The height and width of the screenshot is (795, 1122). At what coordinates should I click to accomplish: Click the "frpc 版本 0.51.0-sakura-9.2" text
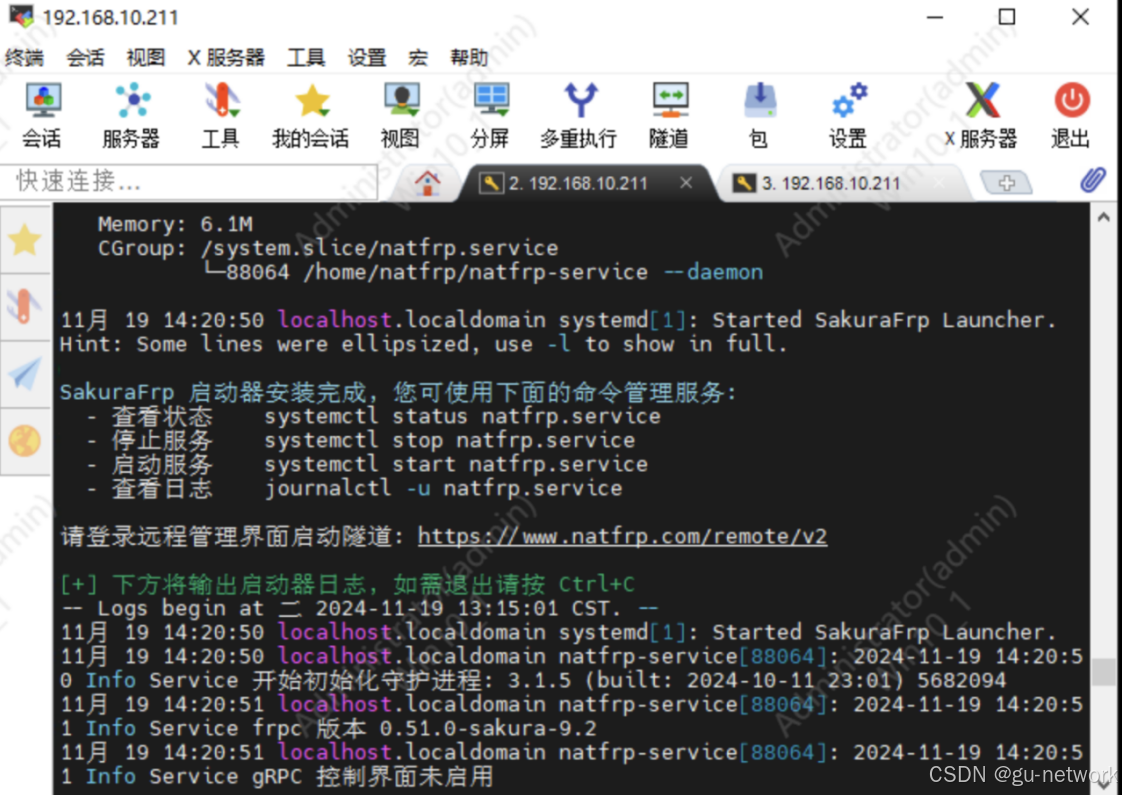coord(424,728)
